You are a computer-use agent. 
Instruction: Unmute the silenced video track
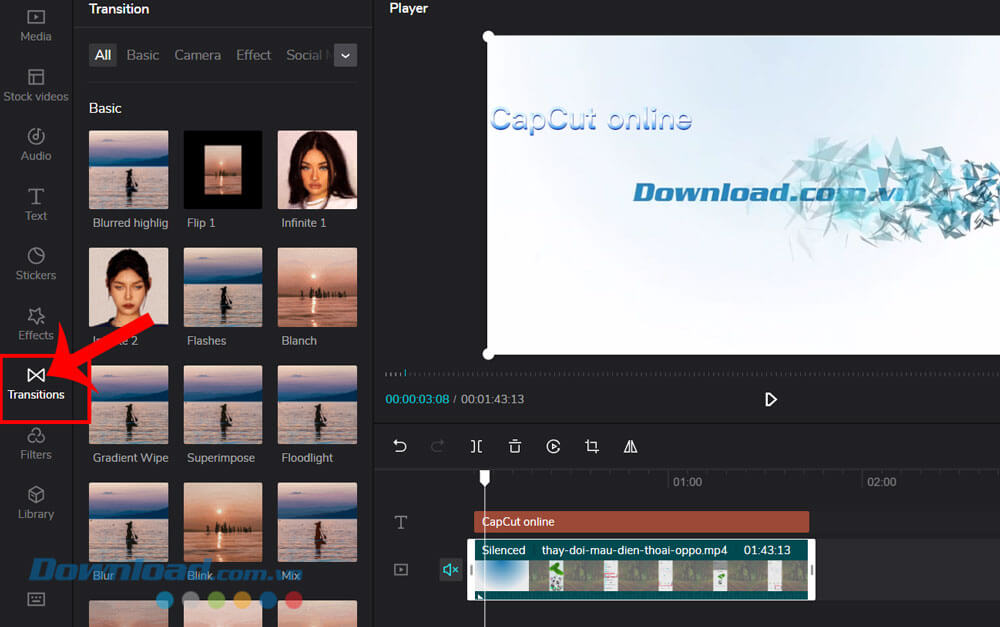click(x=450, y=569)
